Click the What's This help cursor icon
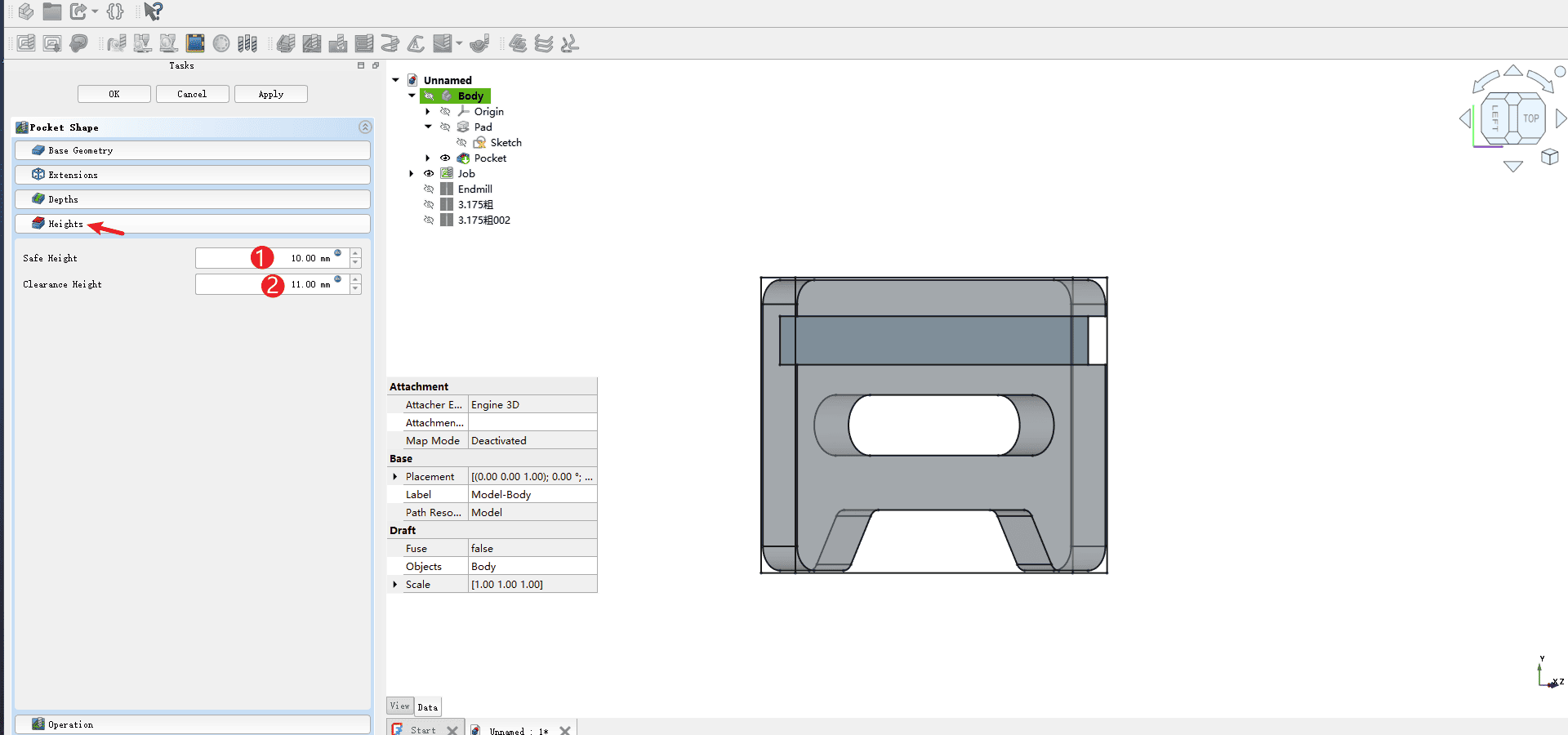The image size is (1568, 735). pos(153,11)
